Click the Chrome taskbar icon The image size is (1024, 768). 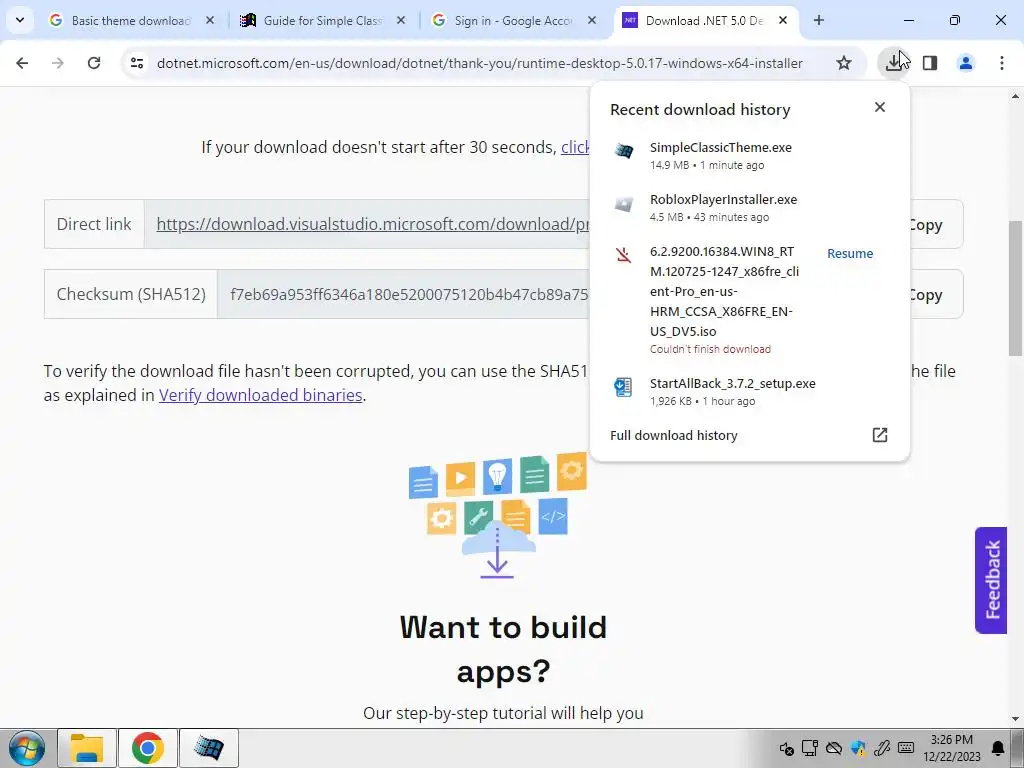[x=148, y=748]
